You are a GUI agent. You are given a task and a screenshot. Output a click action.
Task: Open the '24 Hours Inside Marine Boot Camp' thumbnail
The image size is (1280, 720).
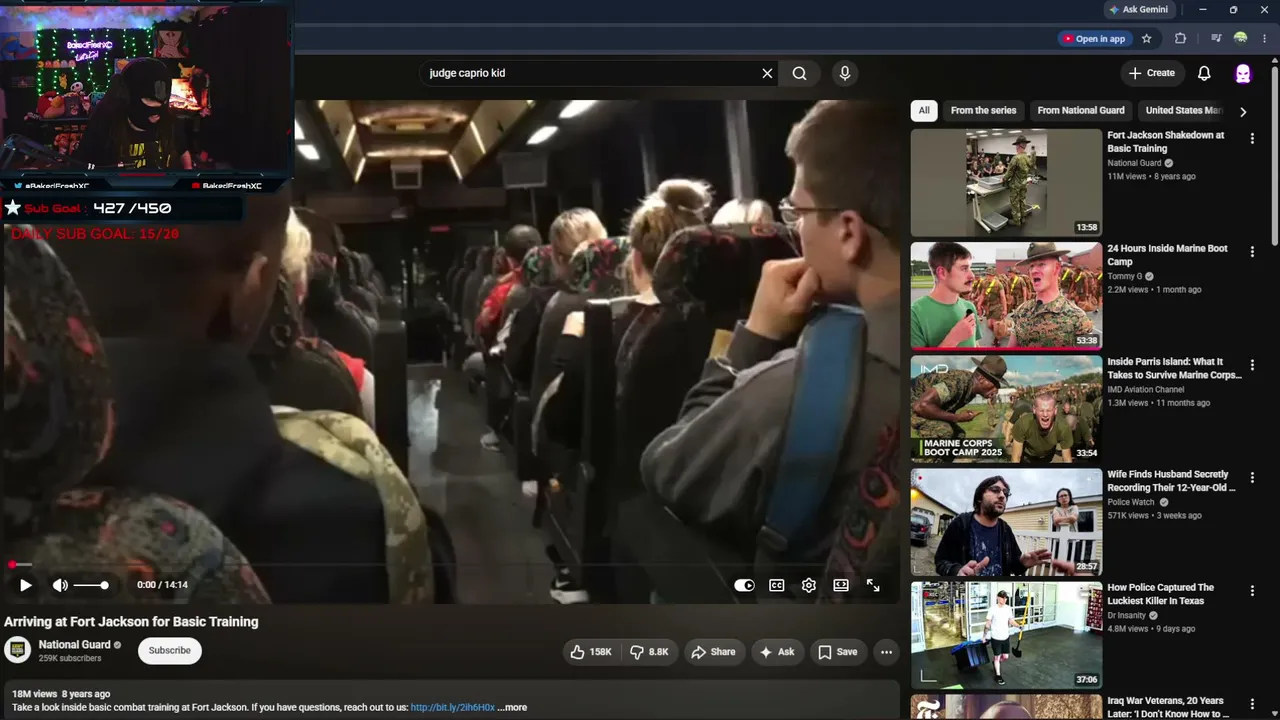[x=1006, y=295]
